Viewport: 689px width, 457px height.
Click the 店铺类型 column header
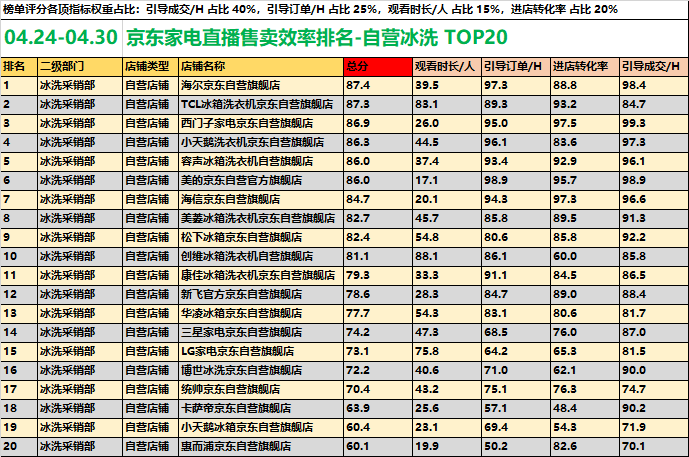[150, 67]
